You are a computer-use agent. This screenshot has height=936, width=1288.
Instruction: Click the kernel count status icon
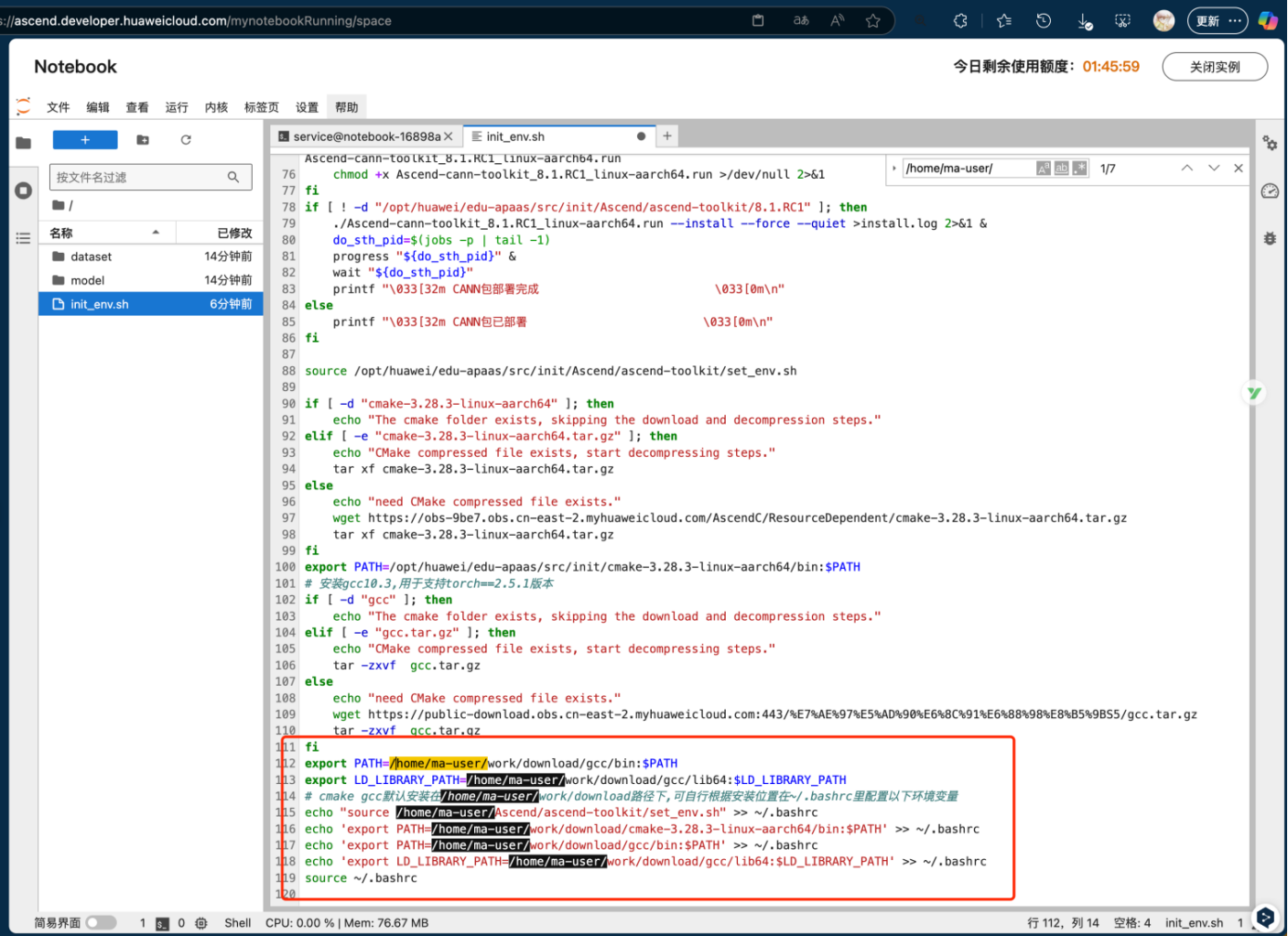pyautogui.click(x=201, y=923)
